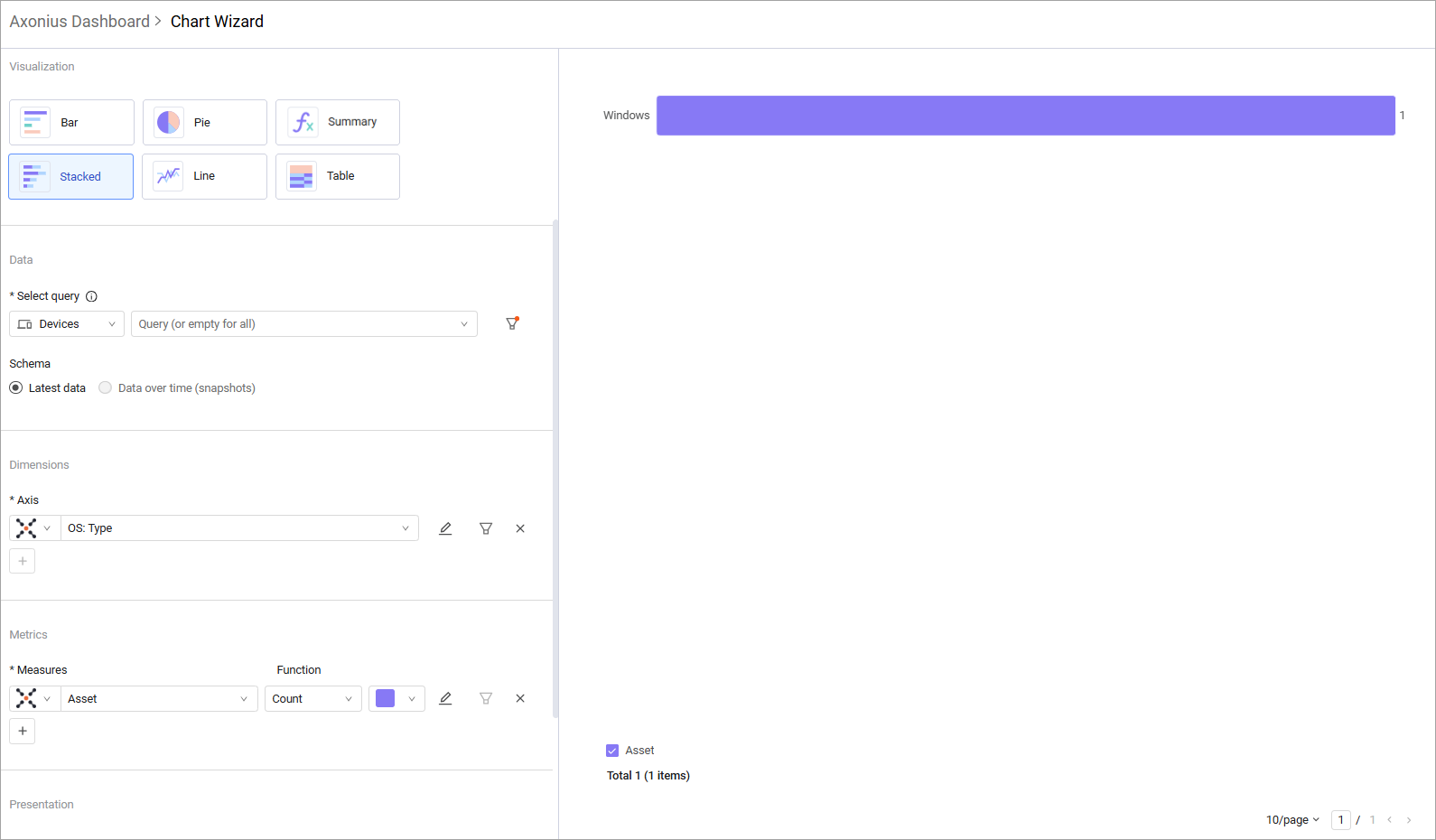Remove the Asset measure row
This screenshot has width=1436, height=840.
520,698
